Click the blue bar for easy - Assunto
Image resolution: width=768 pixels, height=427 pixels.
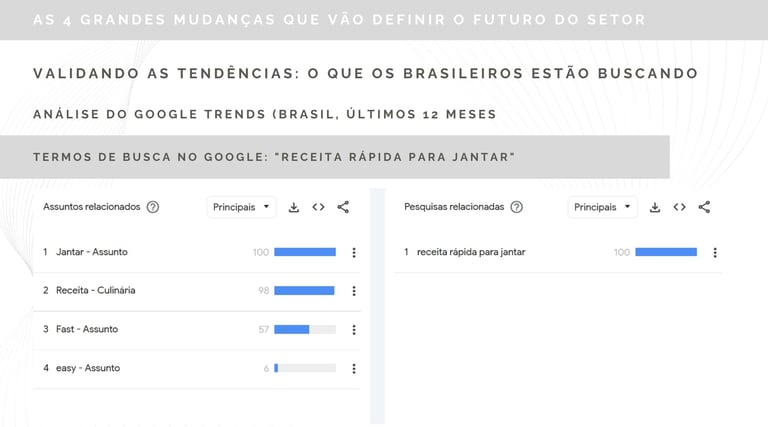[277, 368]
